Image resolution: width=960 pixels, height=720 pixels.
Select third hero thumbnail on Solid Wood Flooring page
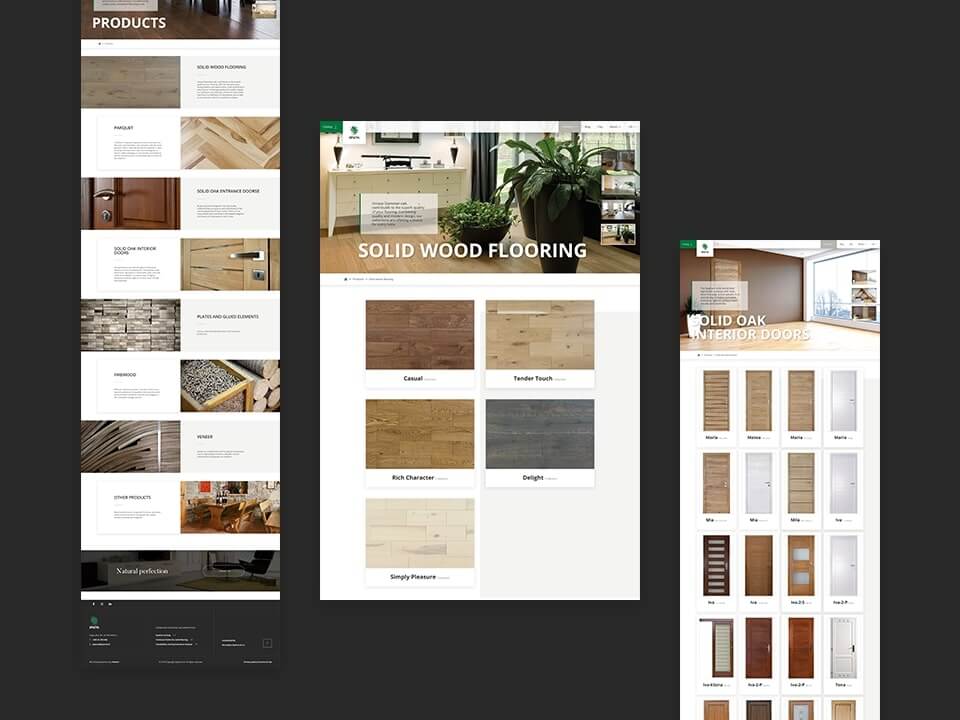(618, 210)
